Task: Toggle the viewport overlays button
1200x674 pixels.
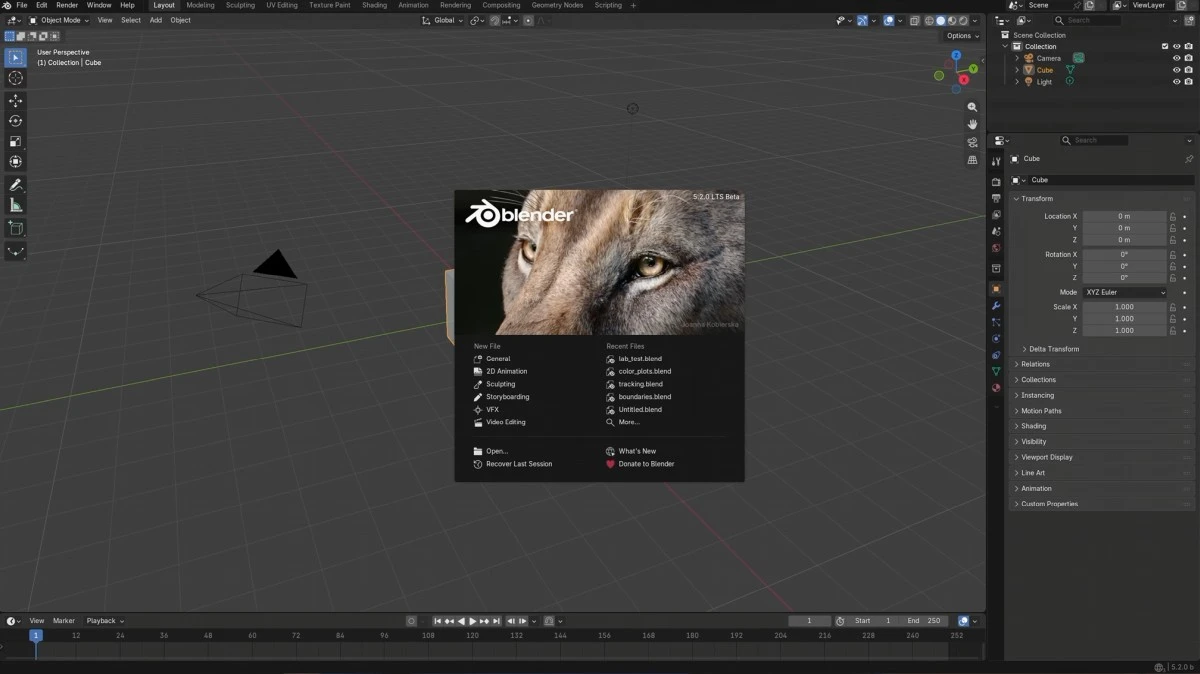Action: [x=889, y=20]
